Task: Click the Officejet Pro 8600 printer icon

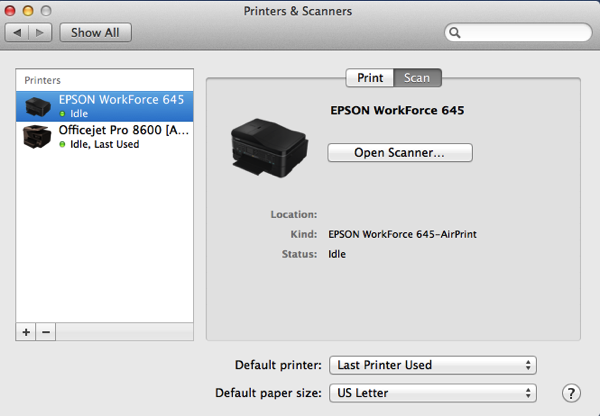Action: point(38,137)
